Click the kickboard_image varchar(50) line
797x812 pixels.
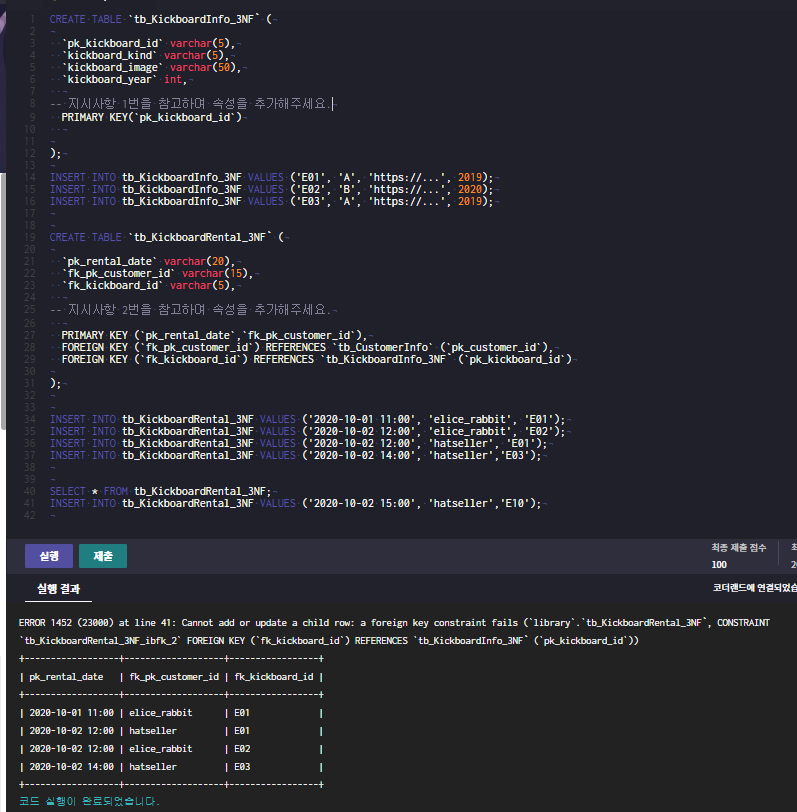pyautogui.click(x=151, y=67)
